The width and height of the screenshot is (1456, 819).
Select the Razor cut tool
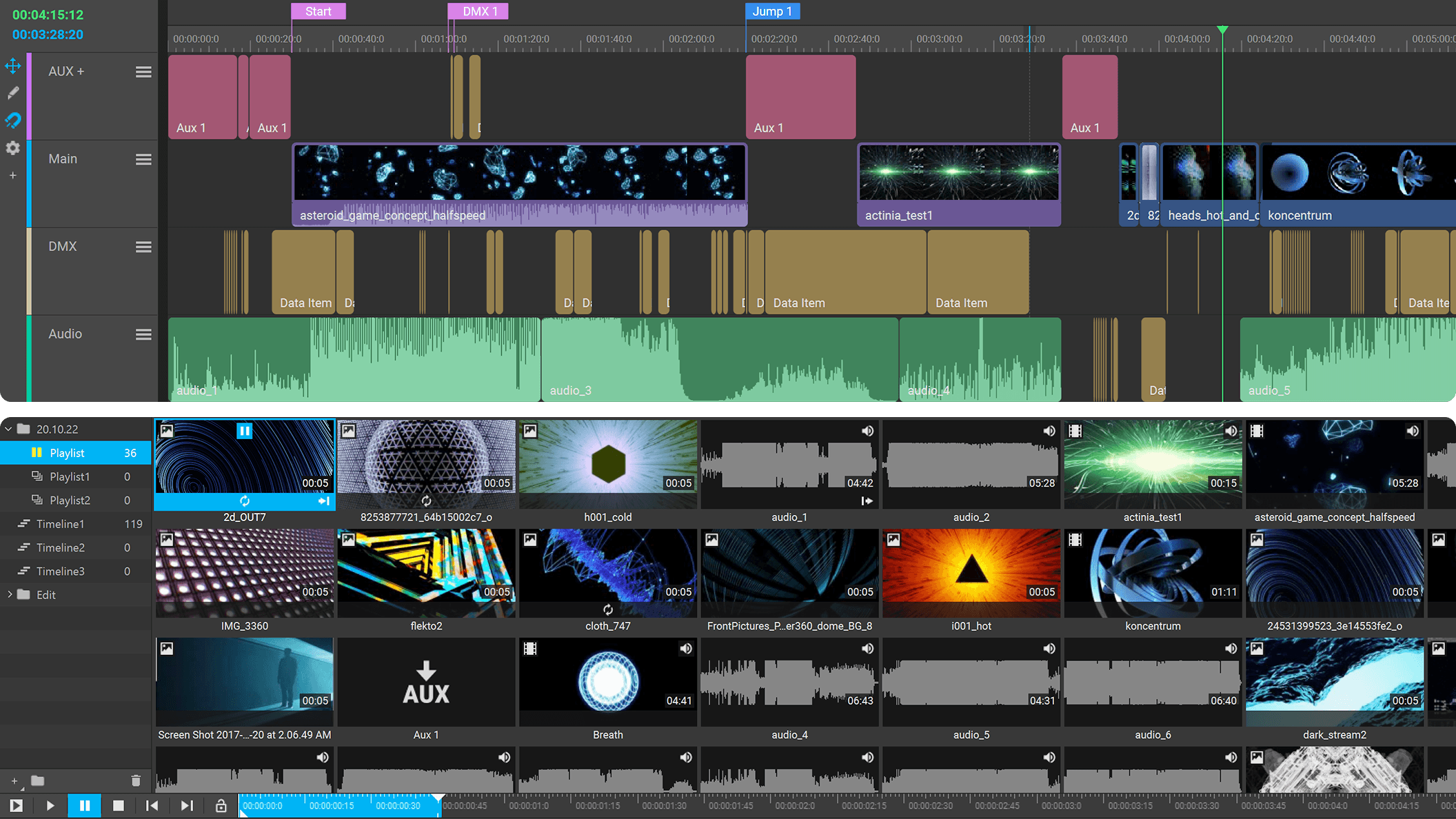tap(13, 93)
